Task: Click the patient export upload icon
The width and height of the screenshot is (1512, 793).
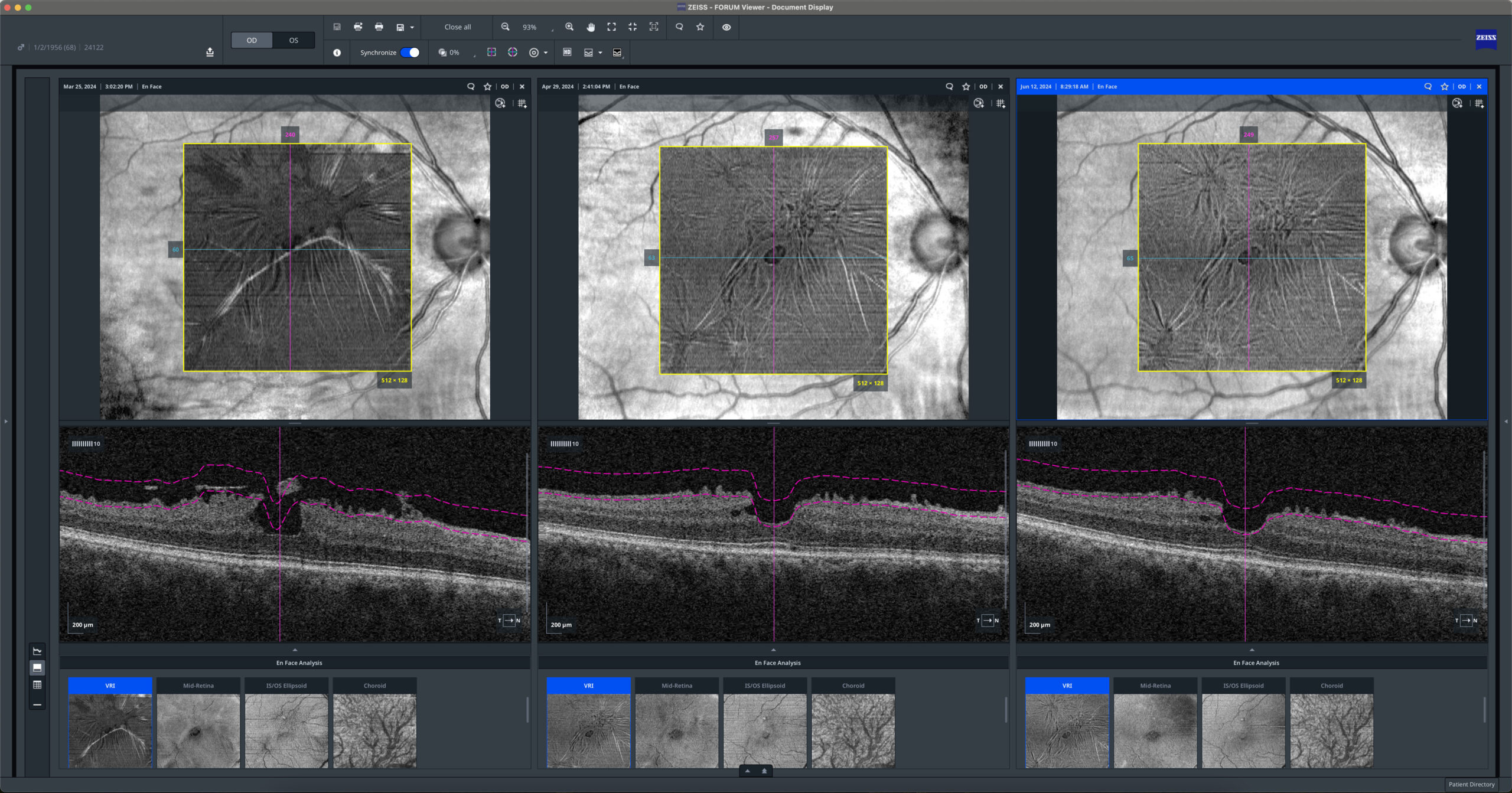Action: pos(210,52)
